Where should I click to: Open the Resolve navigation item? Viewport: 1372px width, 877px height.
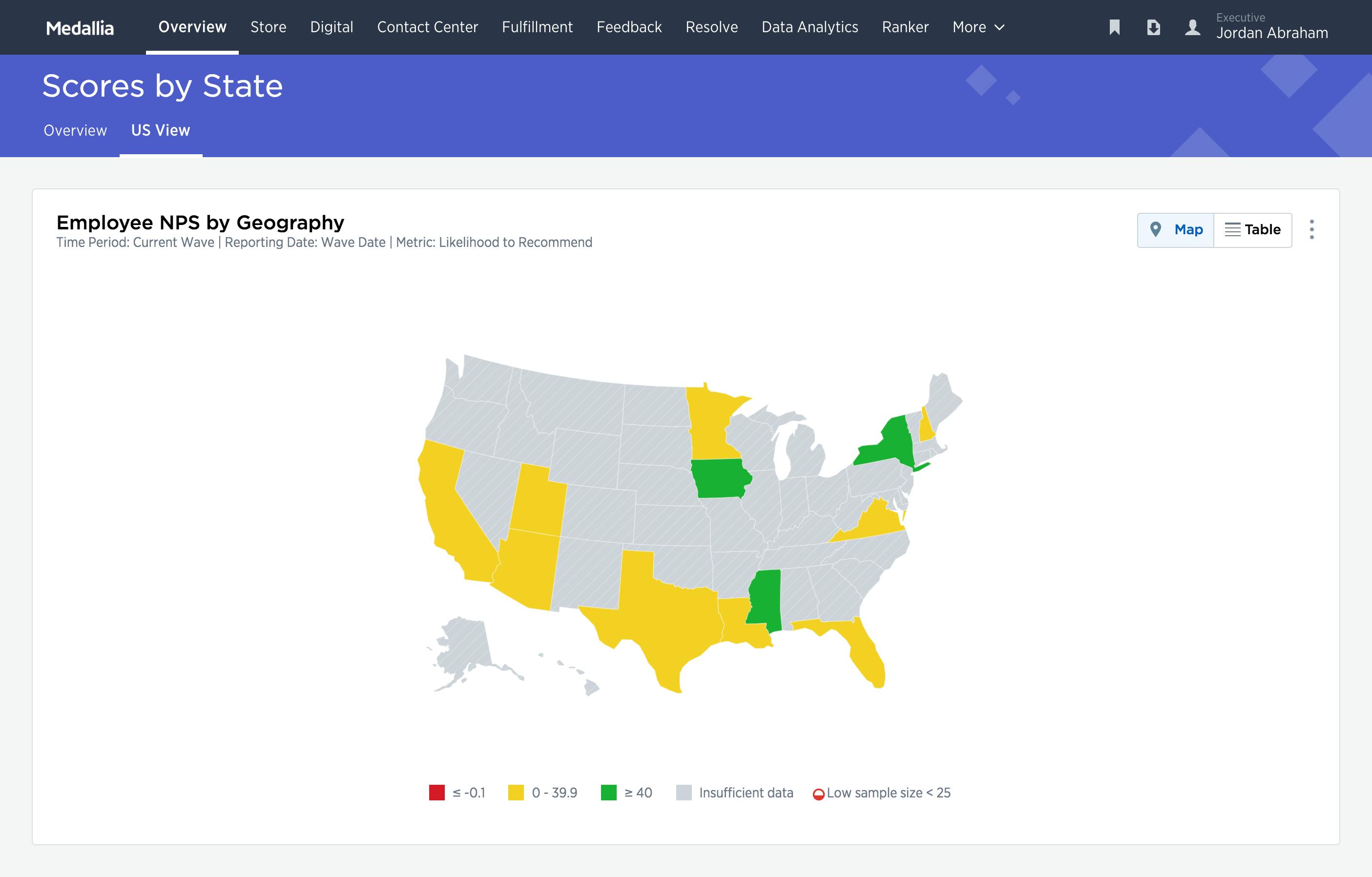pos(712,27)
